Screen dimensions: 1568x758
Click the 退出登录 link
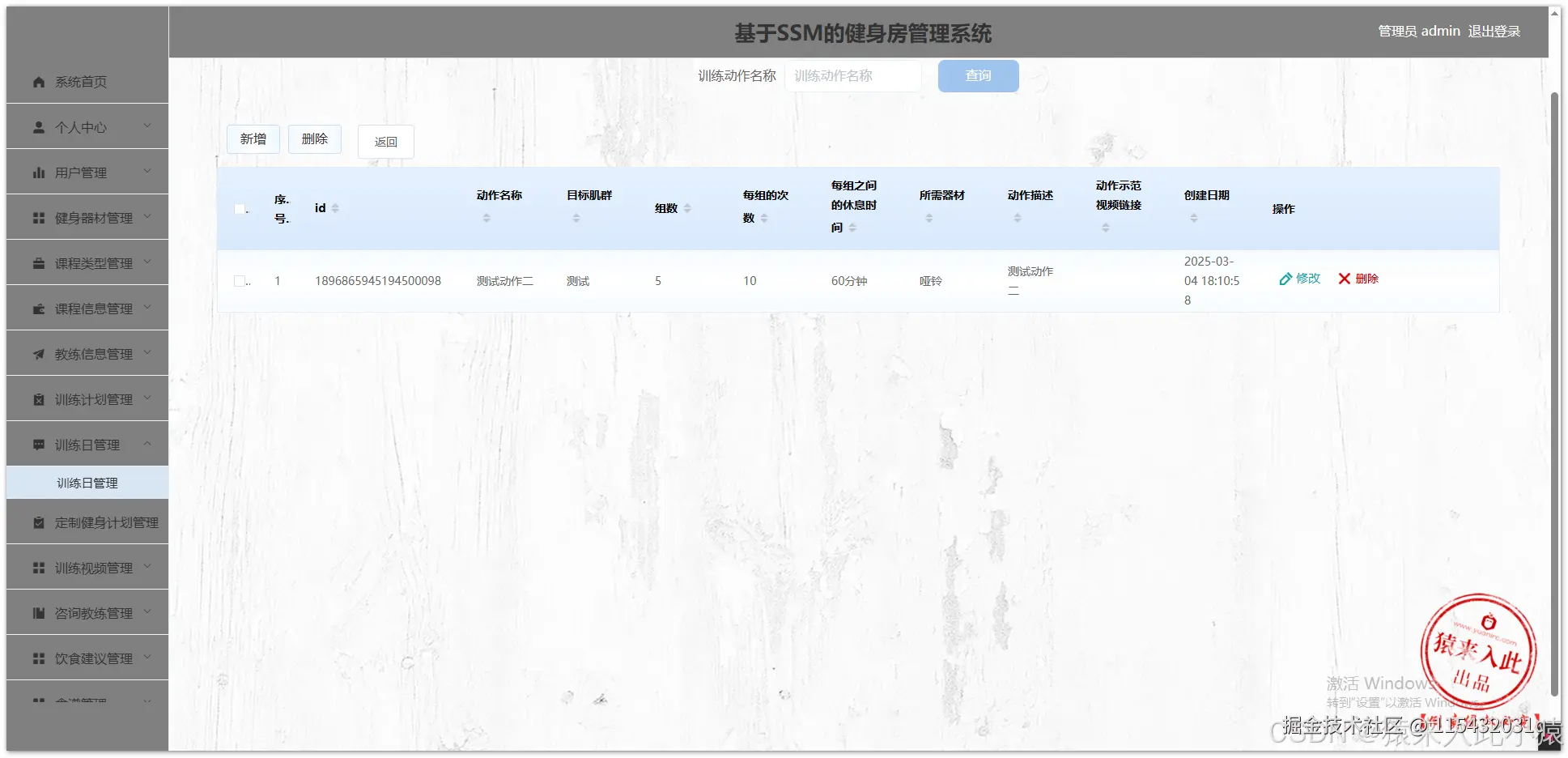pos(1494,31)
